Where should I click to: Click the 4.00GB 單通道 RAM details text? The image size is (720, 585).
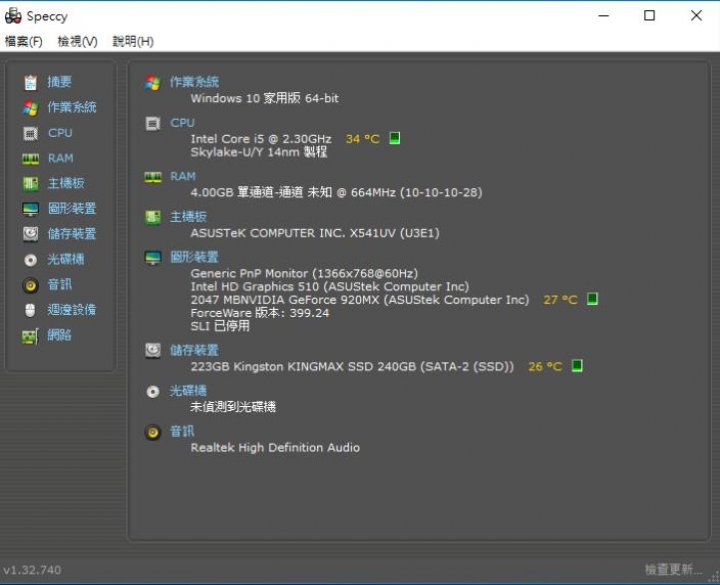[336, 192]
